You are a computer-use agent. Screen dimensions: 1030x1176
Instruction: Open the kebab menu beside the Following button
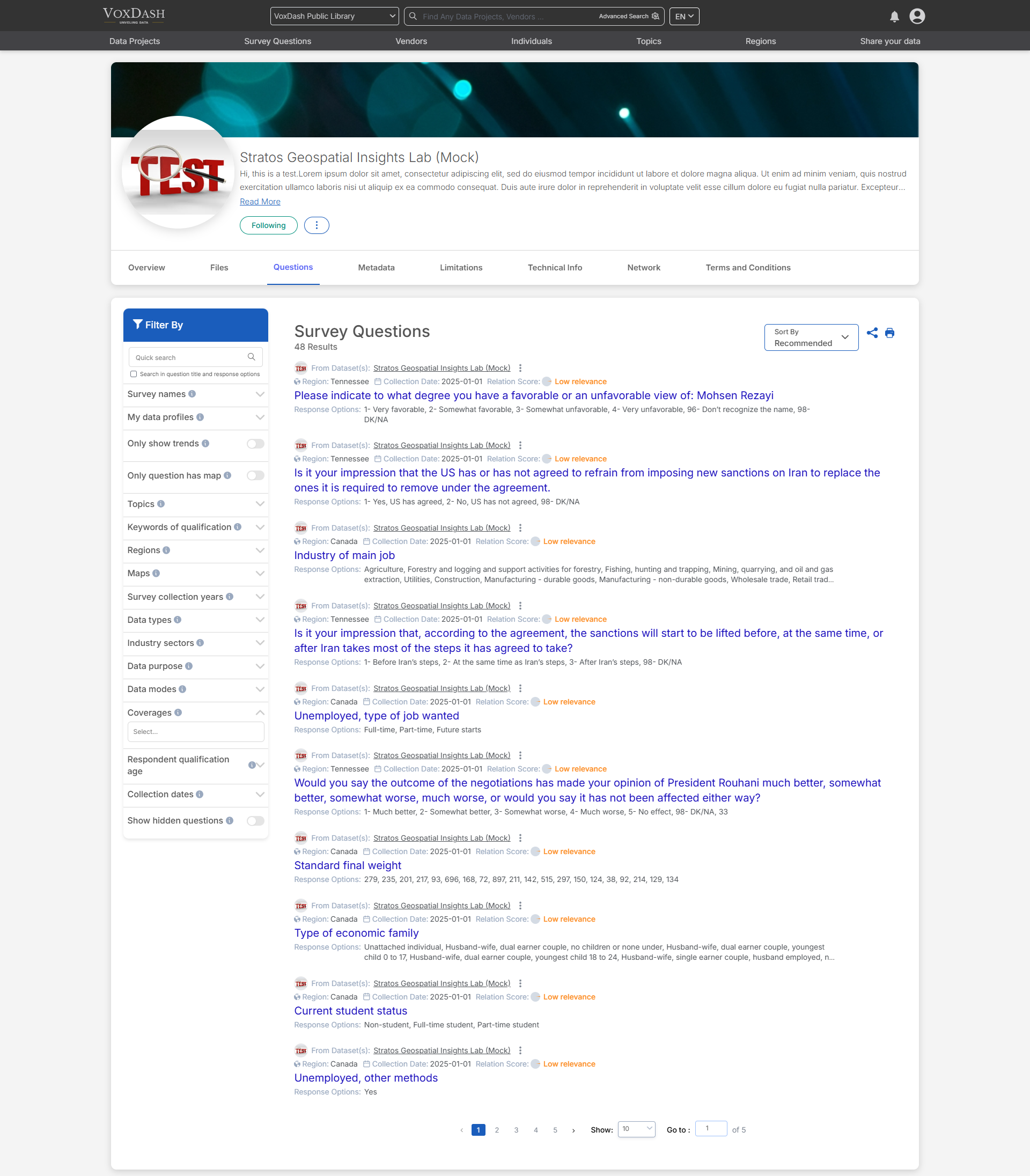pos(316,225)
